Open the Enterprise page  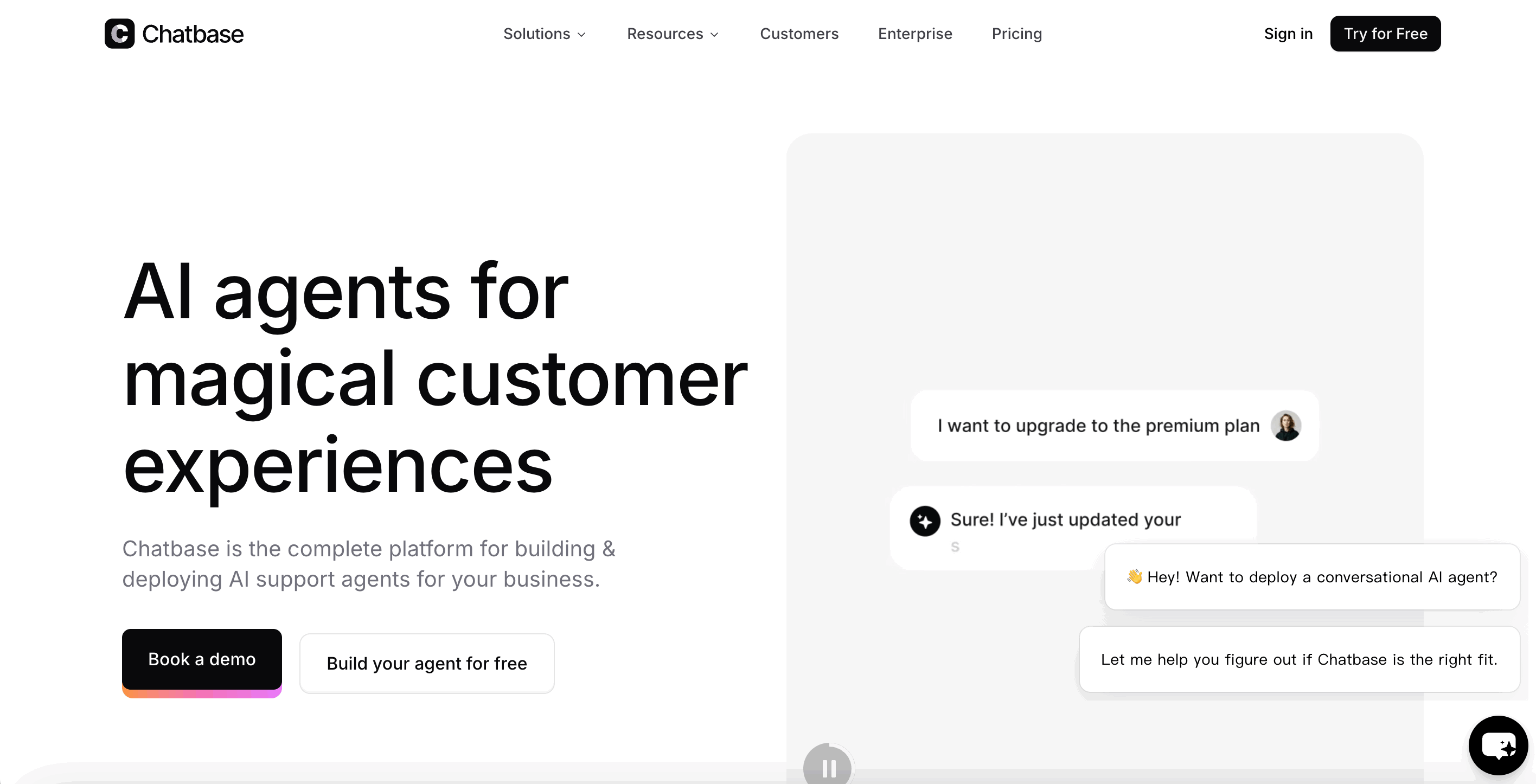pos(914,34)
